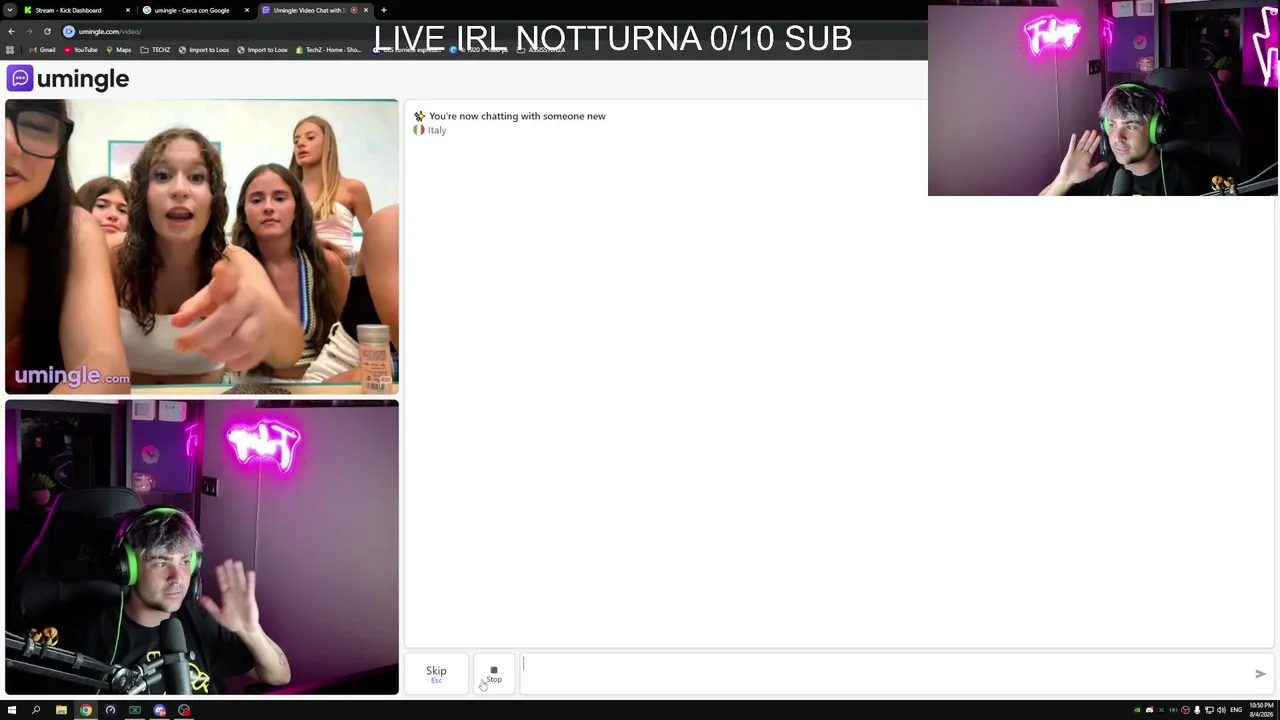Open the first Import to Loox bookmark
This screenshot has width=1280, height=720.
point(204,50)
